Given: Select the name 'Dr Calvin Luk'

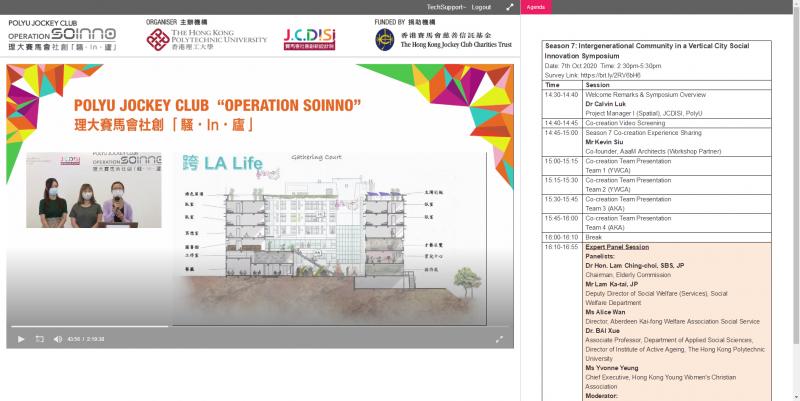Looking at the screenshot, I should click(x=606, y=104).
